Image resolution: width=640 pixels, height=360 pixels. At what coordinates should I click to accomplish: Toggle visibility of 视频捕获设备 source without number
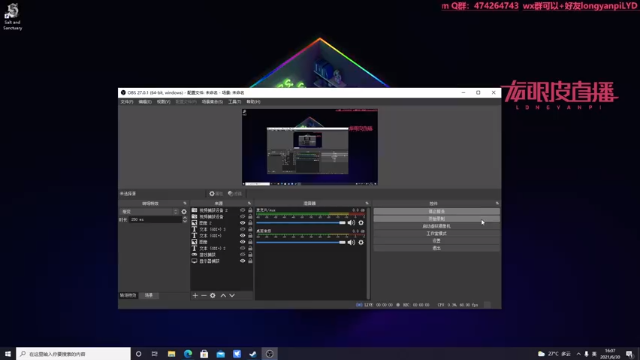pyautogui.click(x=242, y=217)
